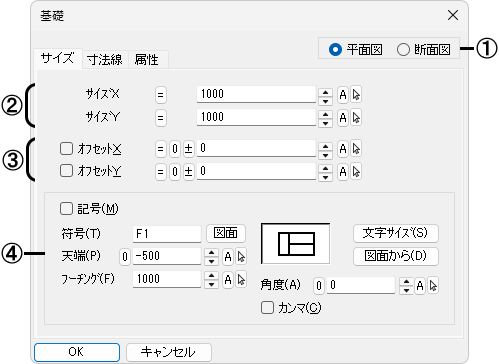Click the A icon beside サイズY field
Image resolution: width=499 pixels, height=364 pixels.
343,118
